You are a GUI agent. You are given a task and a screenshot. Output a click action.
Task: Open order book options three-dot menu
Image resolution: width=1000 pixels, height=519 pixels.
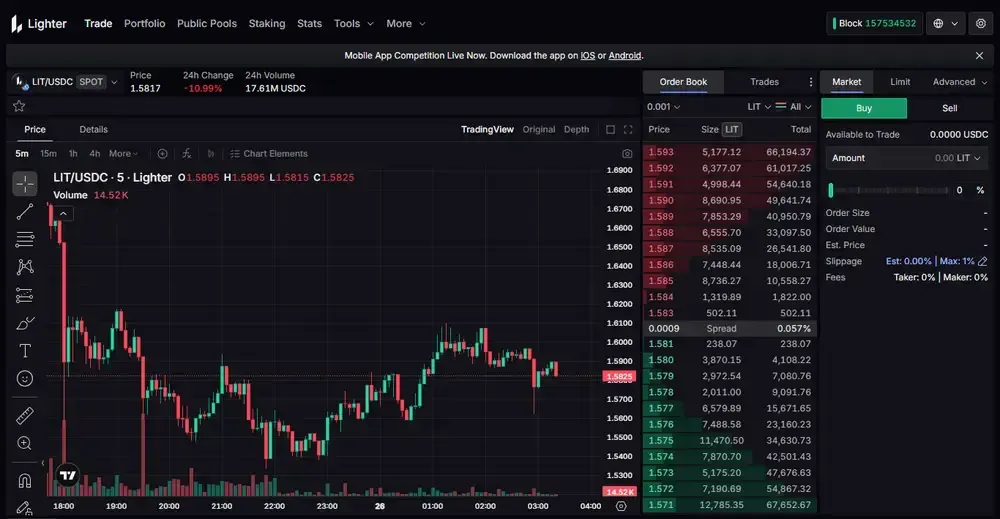[x=811, y=82]
